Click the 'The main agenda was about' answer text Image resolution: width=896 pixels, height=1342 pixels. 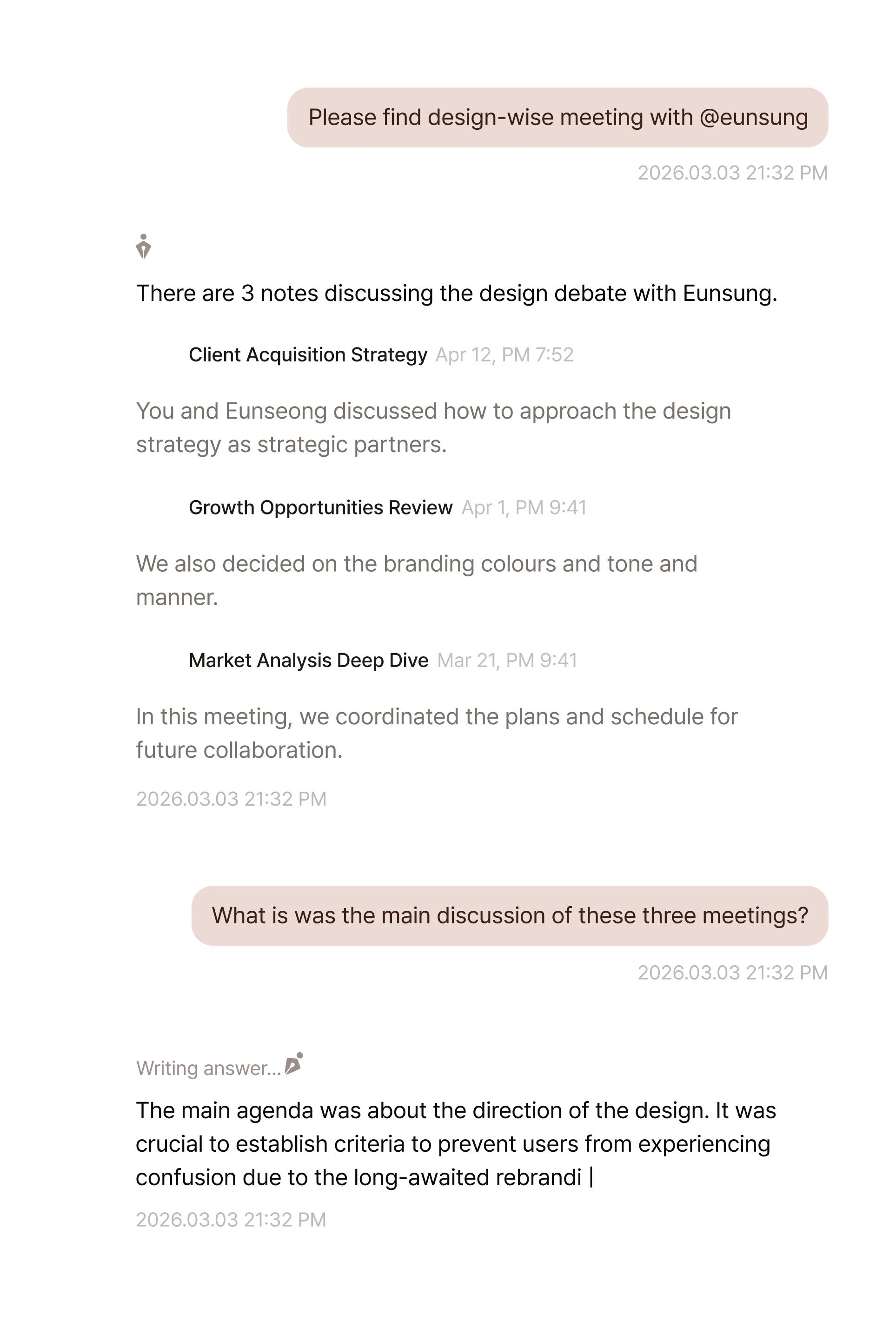pyautogui.click(x=455, y=1144)
